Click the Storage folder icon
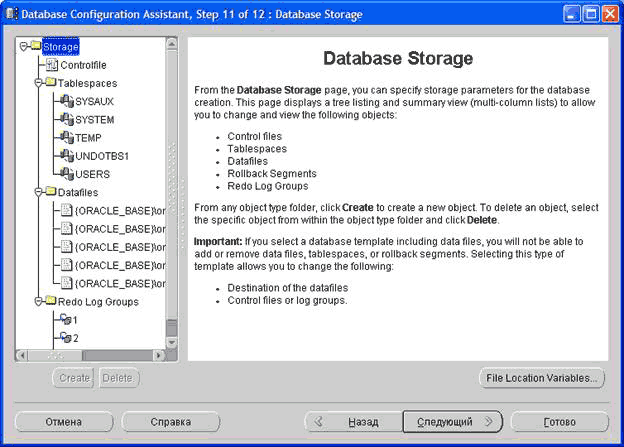The image size is (624, 447). 36,45
